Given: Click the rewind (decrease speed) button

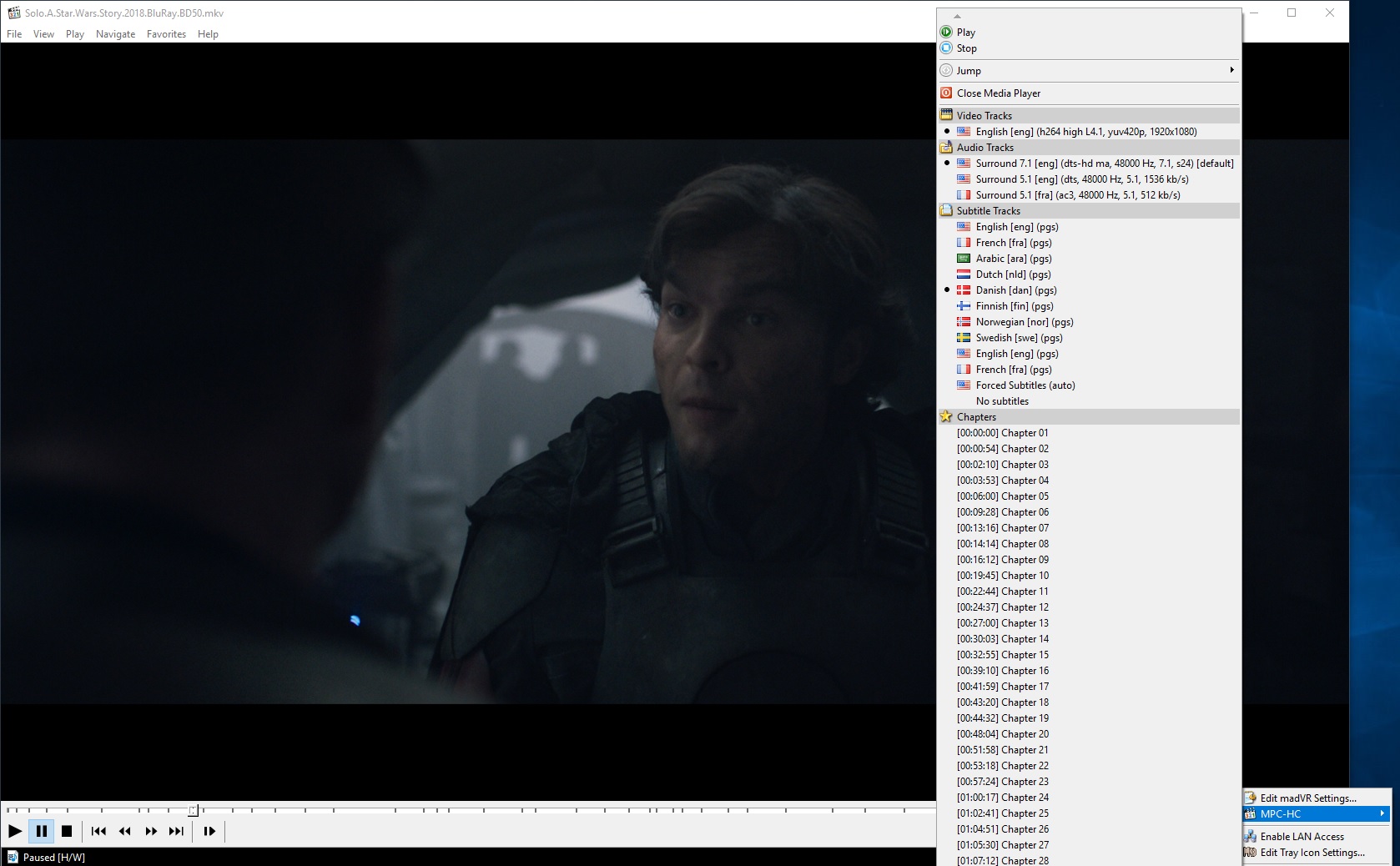Looking at the screenshot, I should (x=124, y=831).
